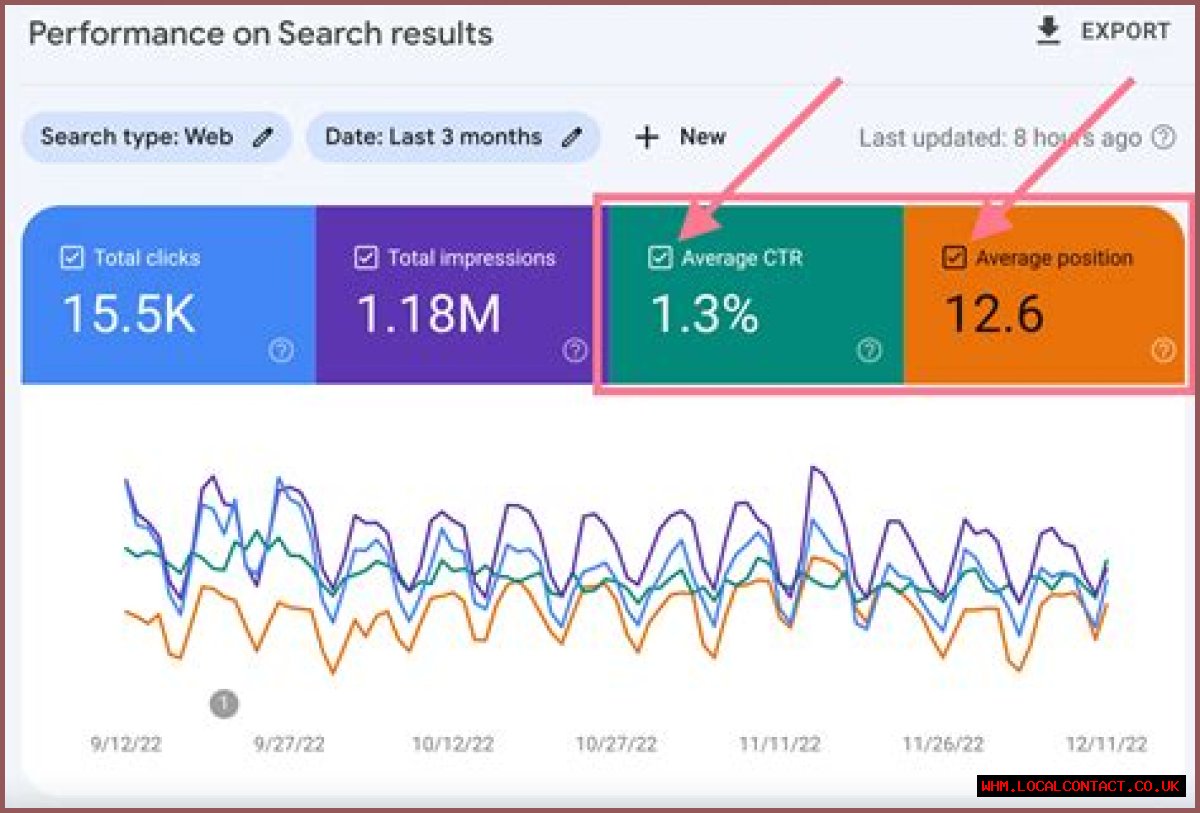1200x813 pixels.
Task: Open the Date: Last 3 months filter chip
Action: click(453, 137)
